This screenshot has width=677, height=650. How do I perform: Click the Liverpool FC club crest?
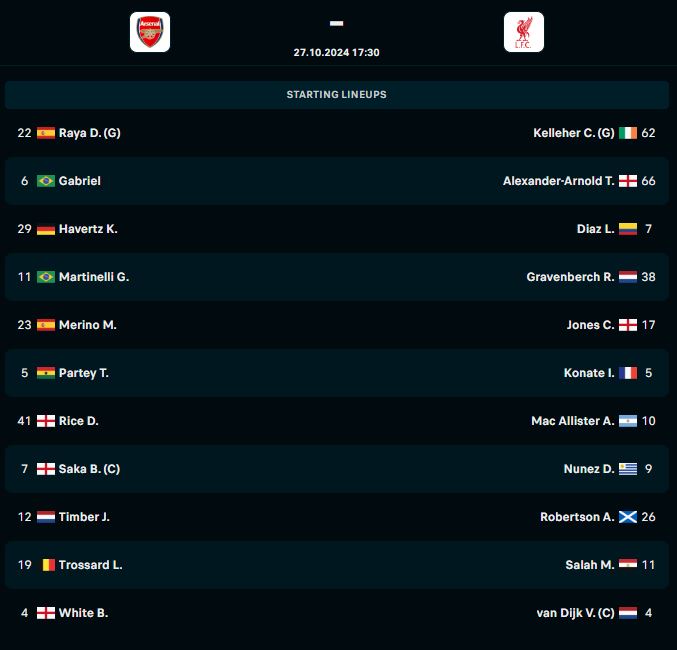pos(524,32)
